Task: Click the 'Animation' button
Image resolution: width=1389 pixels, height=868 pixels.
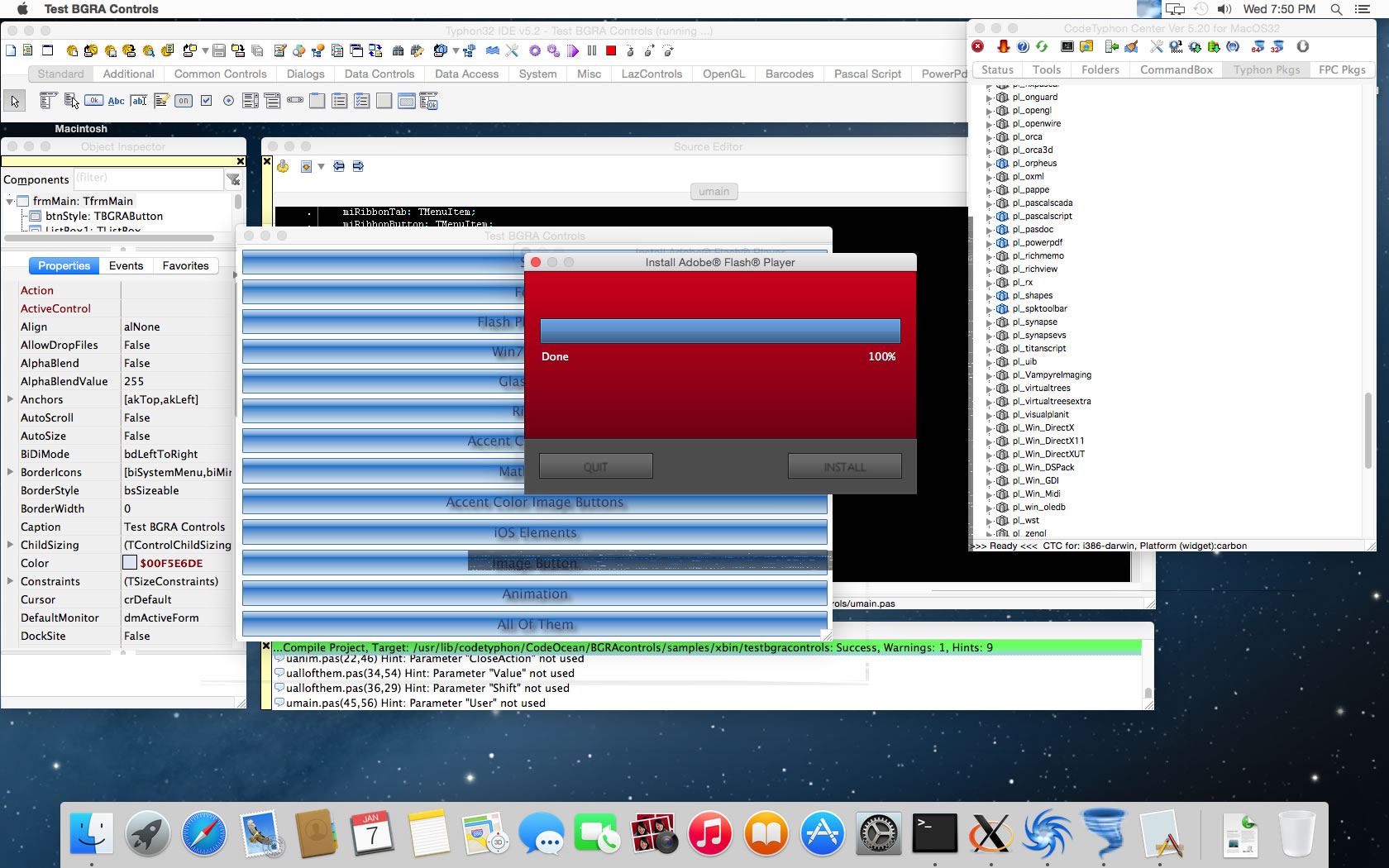Action: (534, 594)
